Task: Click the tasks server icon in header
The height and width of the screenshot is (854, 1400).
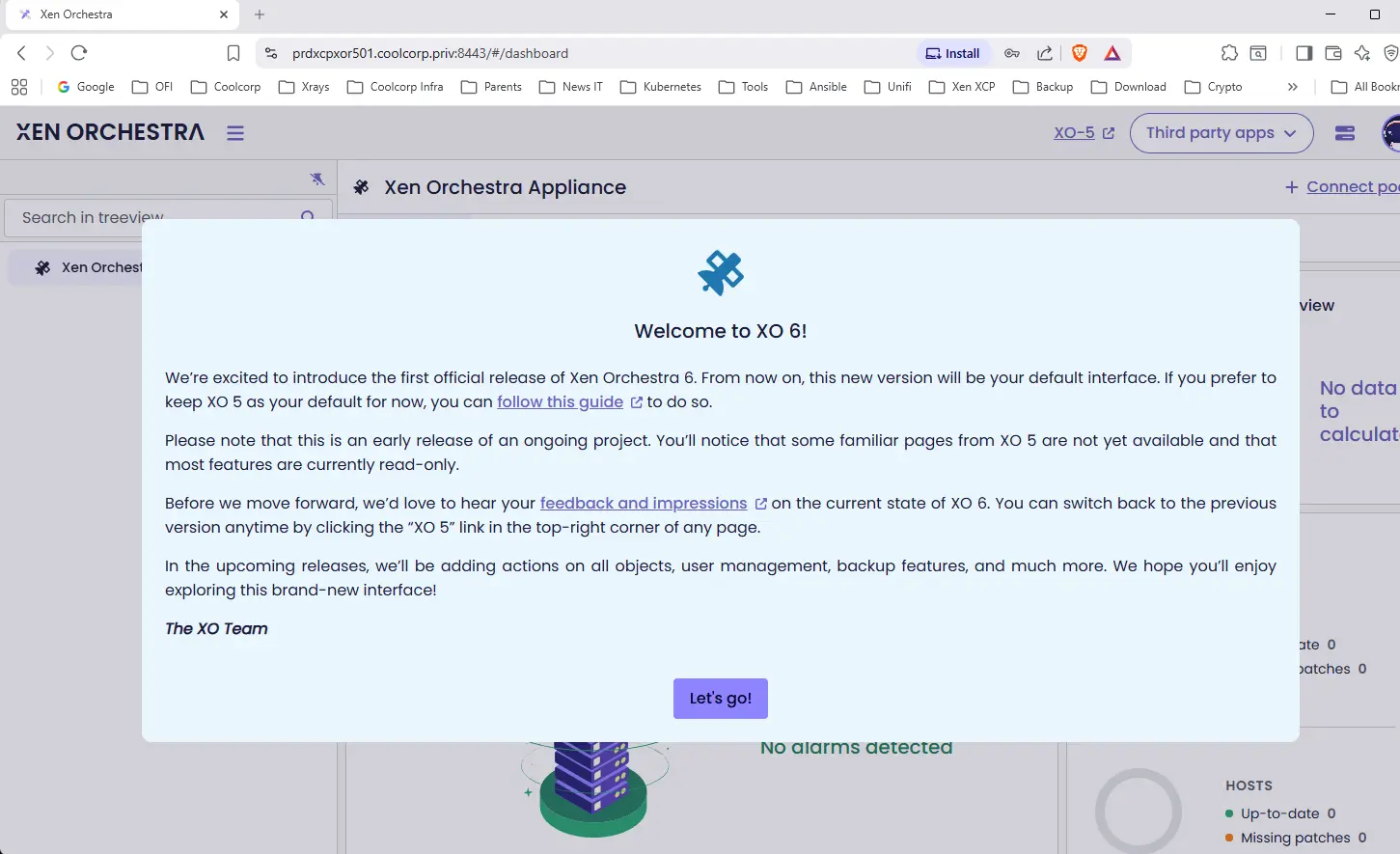Action: click(1345, 133)
